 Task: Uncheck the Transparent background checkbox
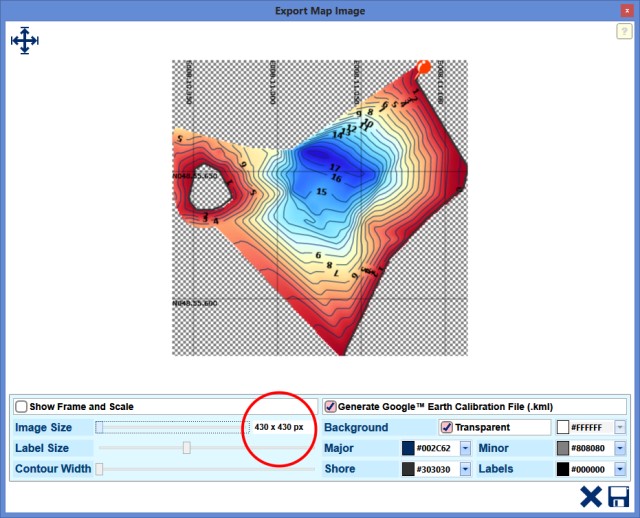point(447,427)
